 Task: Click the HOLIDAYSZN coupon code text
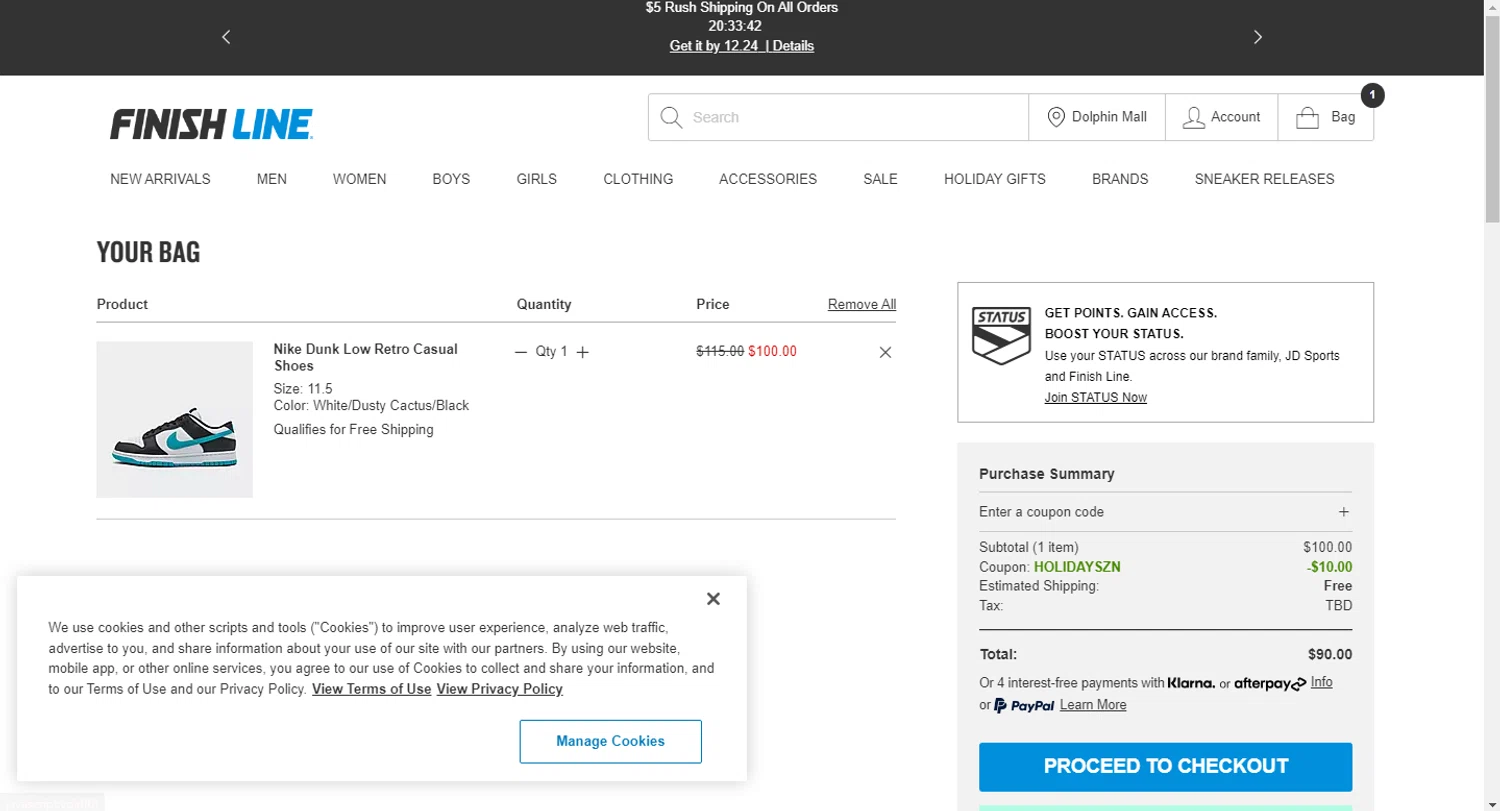point(1077,566)
